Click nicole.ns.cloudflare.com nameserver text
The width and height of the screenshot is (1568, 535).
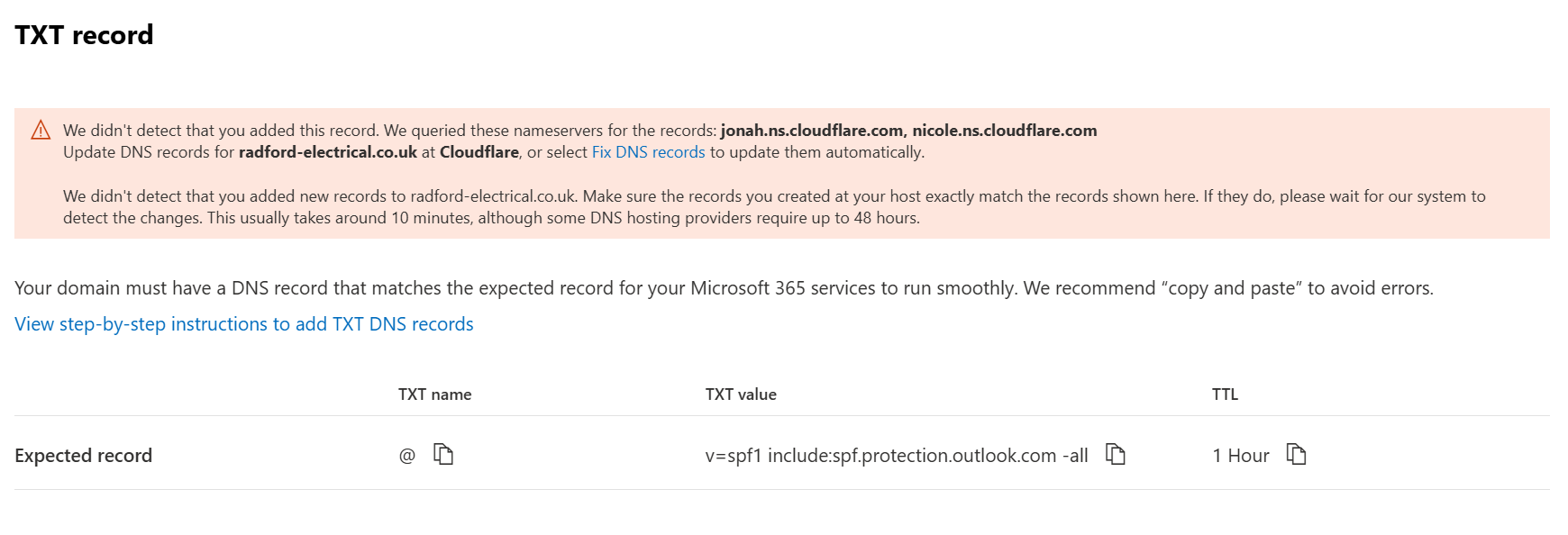pos(1005,131)
